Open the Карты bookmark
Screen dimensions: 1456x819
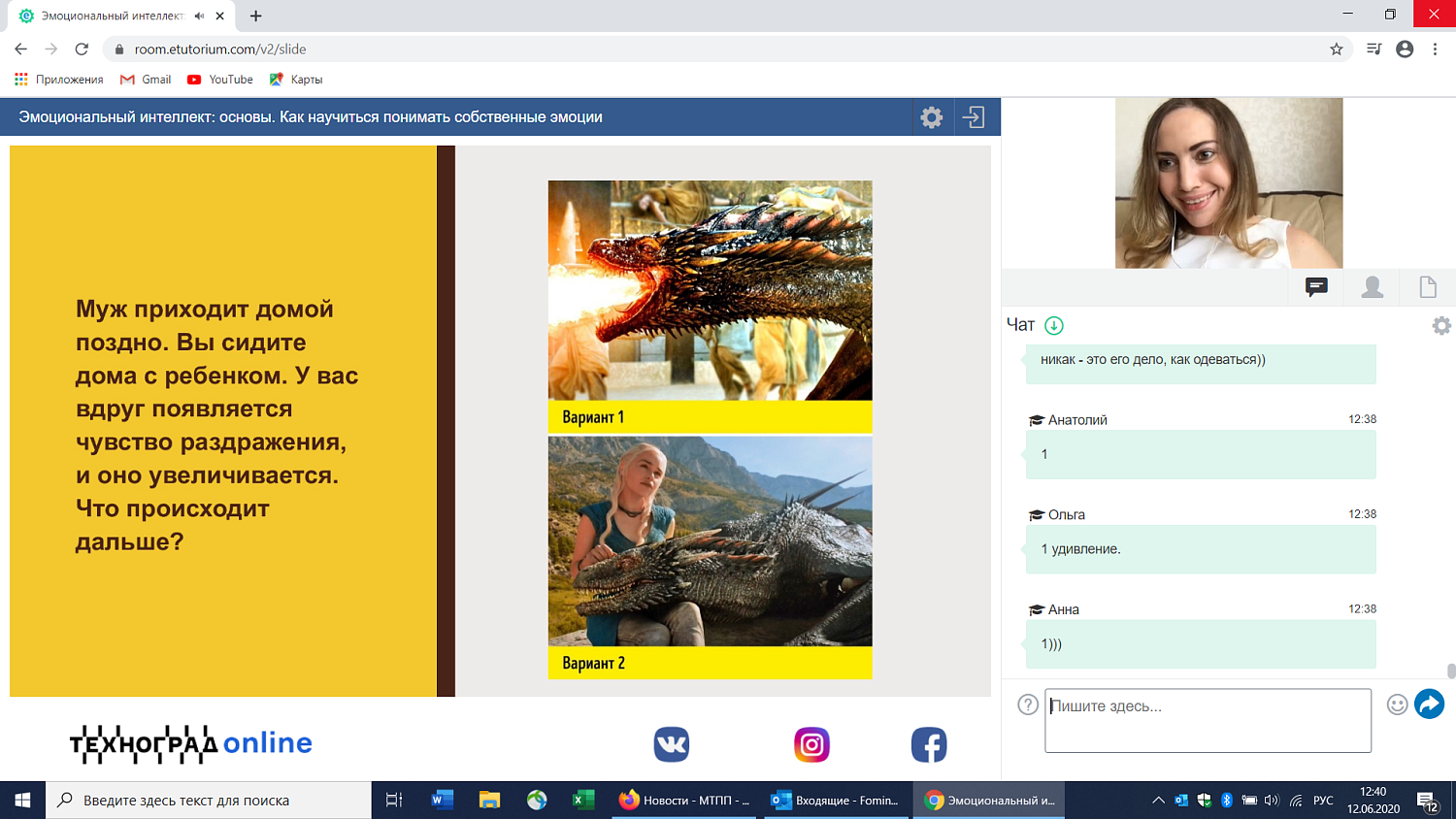pos(296,80)
